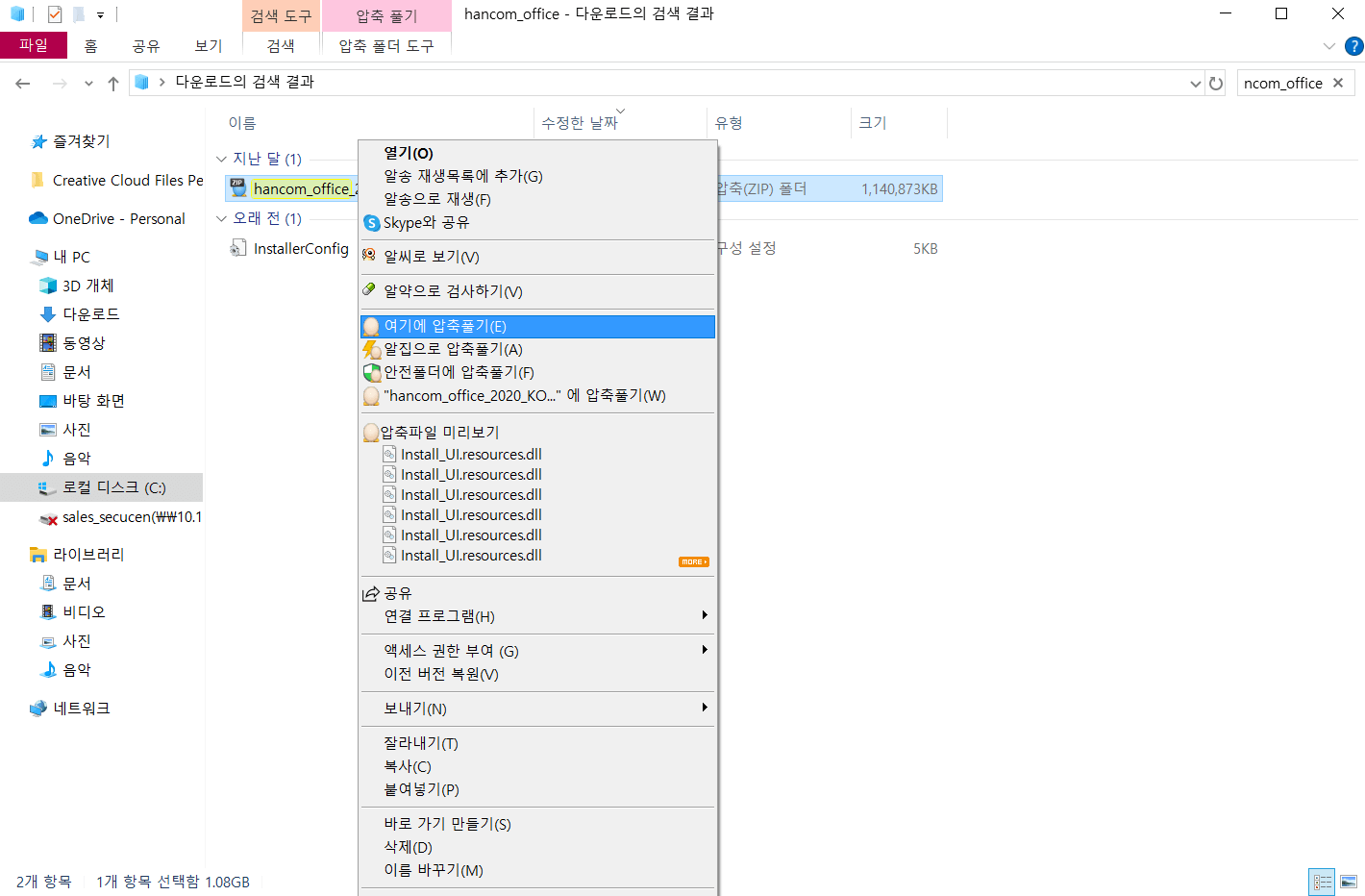Click the orange MORE badge in preview
Screen dimensions: 1365x896
(x=693, y=561)
